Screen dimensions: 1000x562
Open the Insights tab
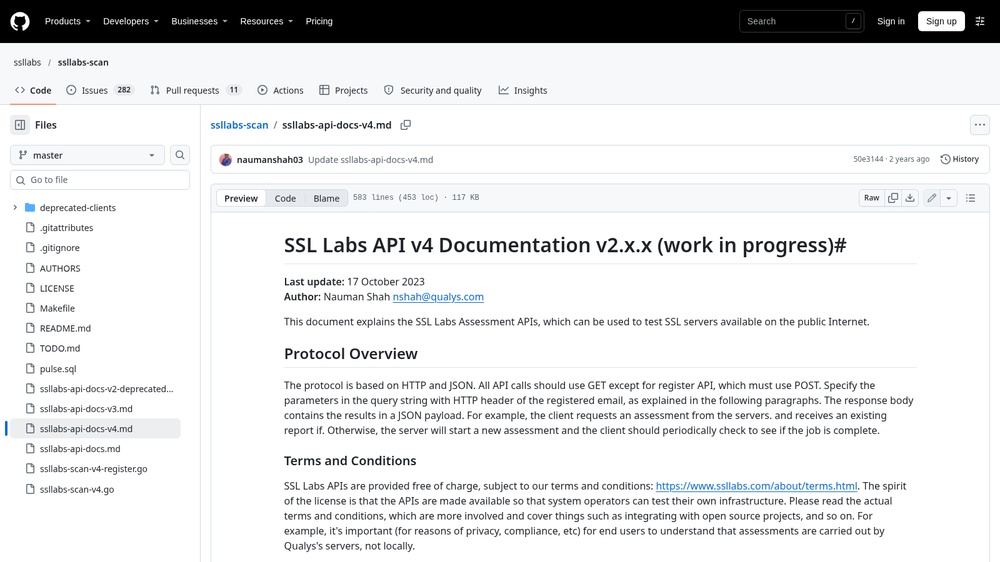coord(523,91)
